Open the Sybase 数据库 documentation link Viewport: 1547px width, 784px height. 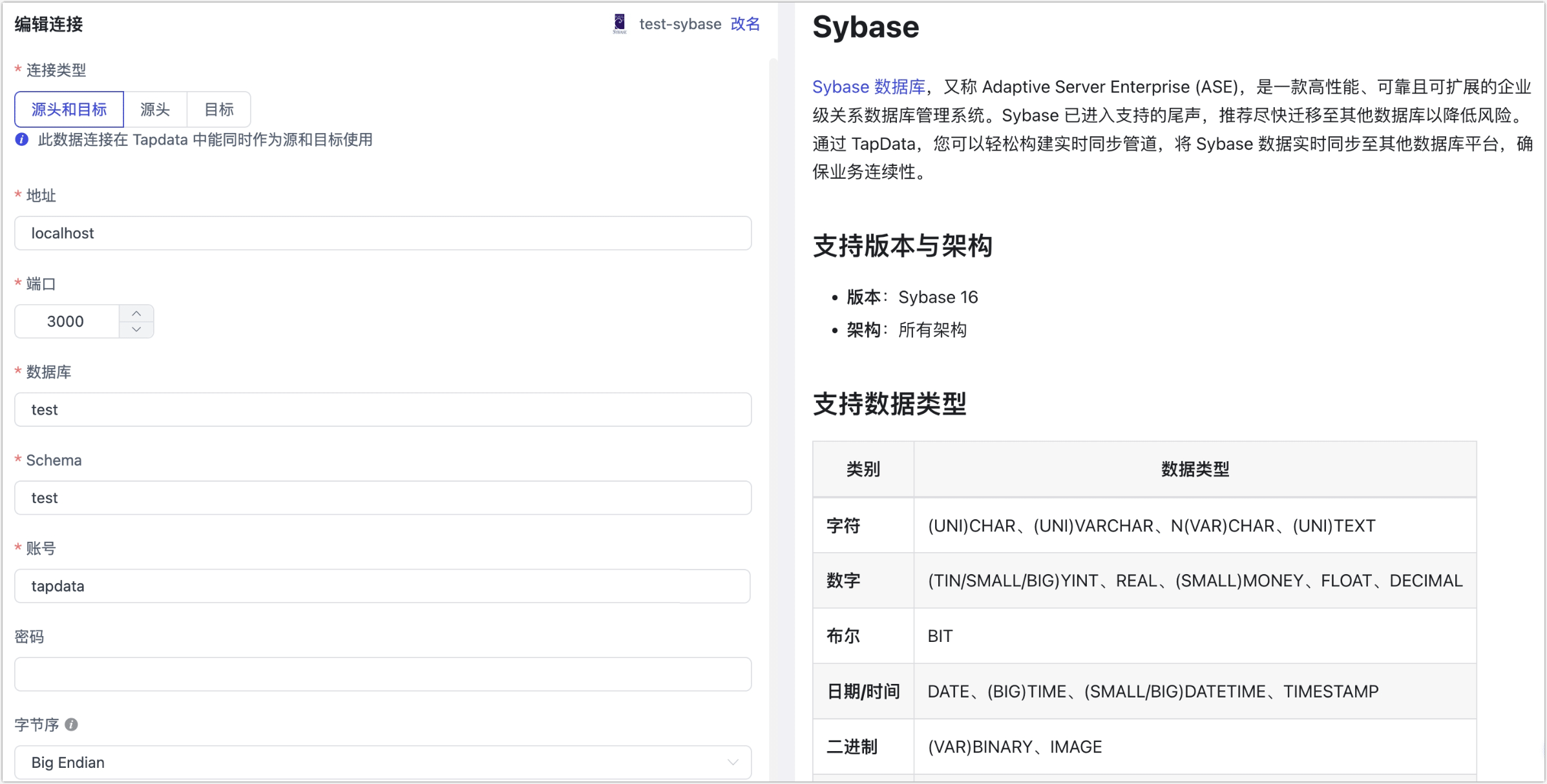pos(868,87)
